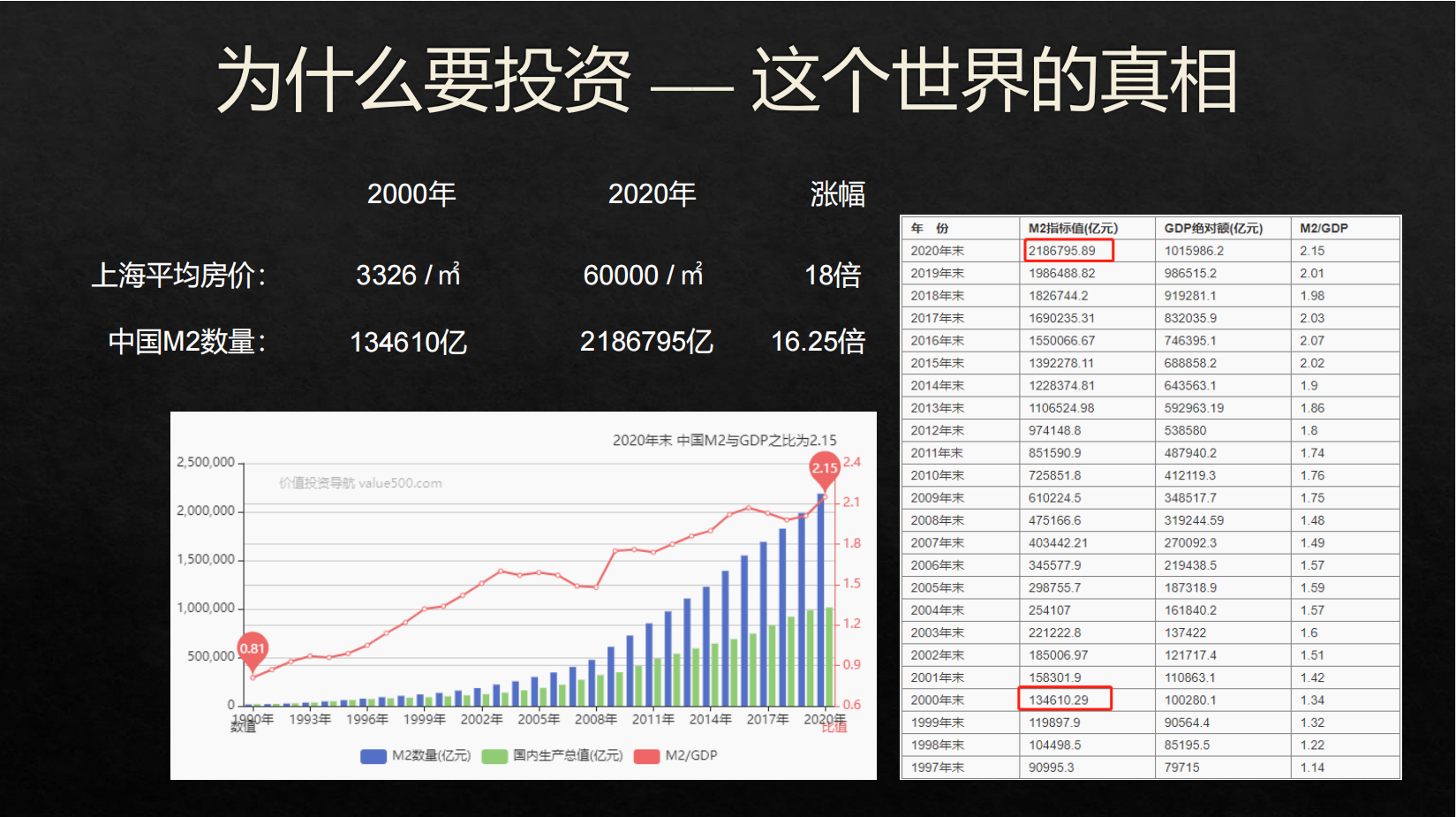This screenshot has height=817, width=1456.
Task: Click M2 cell 90995.3
Action: 1051,768
